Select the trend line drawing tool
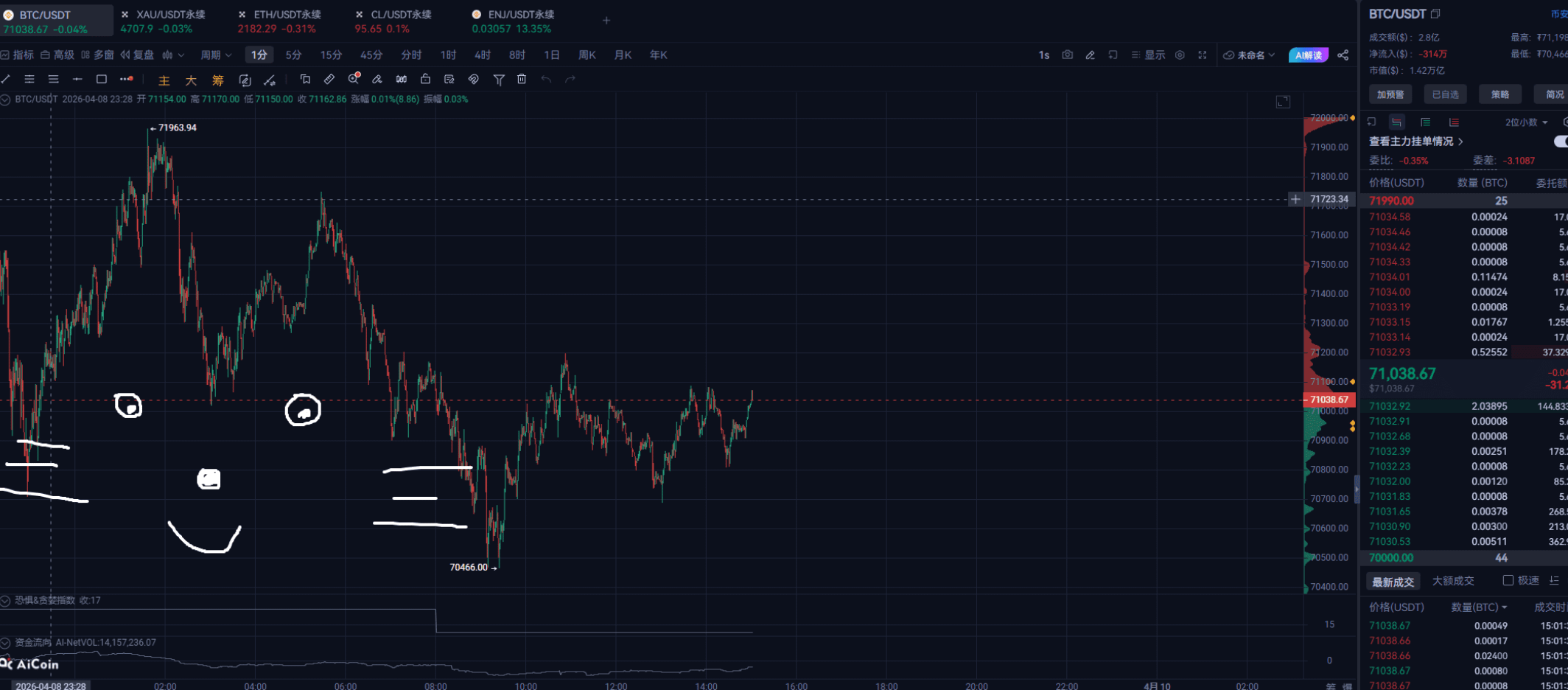The image size is (1568, 690). pyautogui.click(x=6, y=79)
